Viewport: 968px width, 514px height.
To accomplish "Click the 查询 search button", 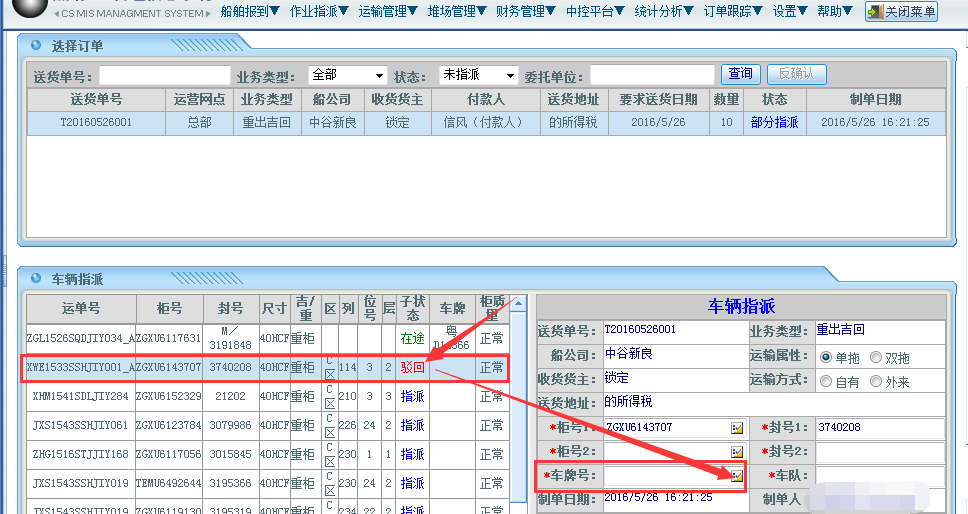I will pyautogui.click(x=740, y=74).
